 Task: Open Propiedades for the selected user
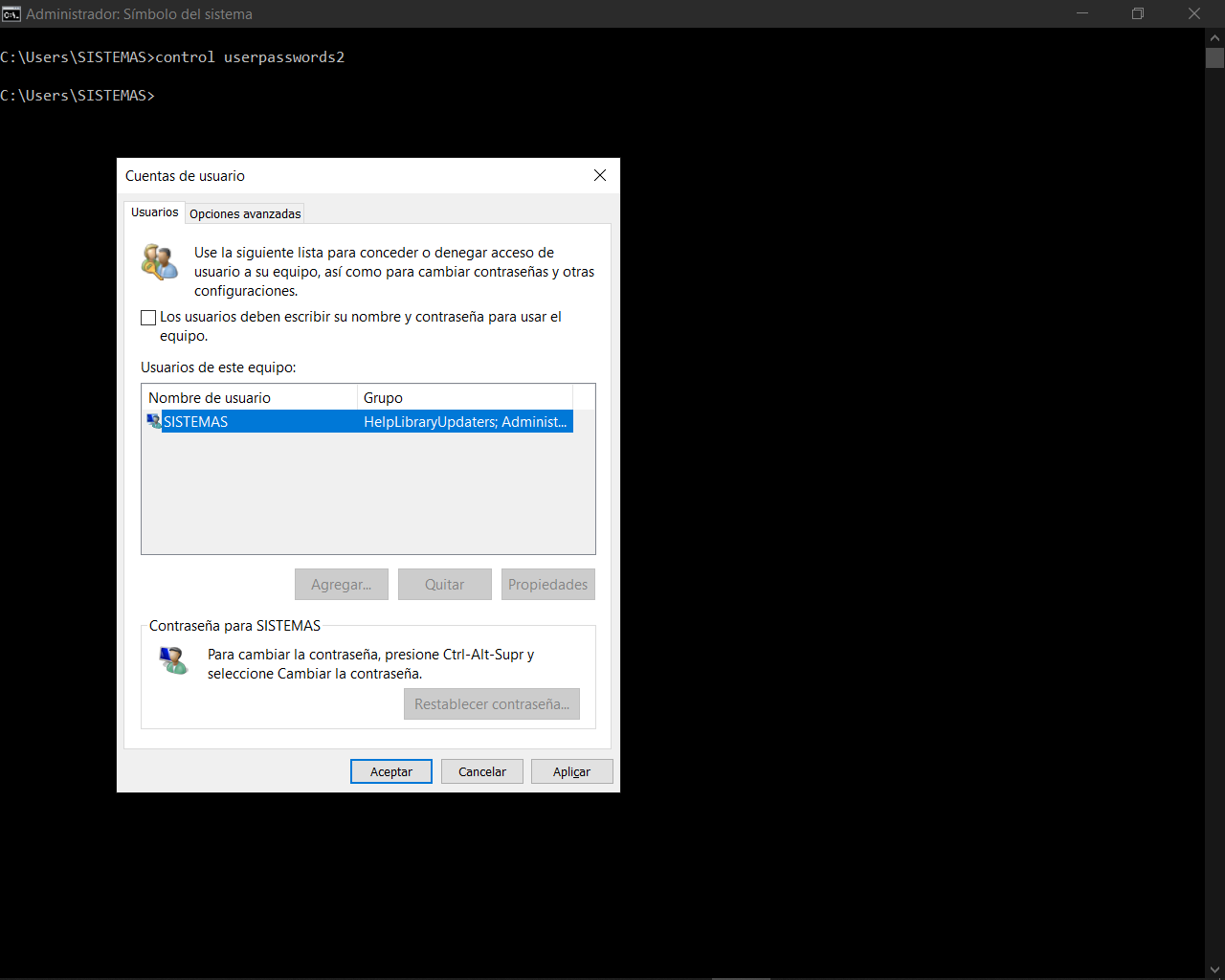547,584
